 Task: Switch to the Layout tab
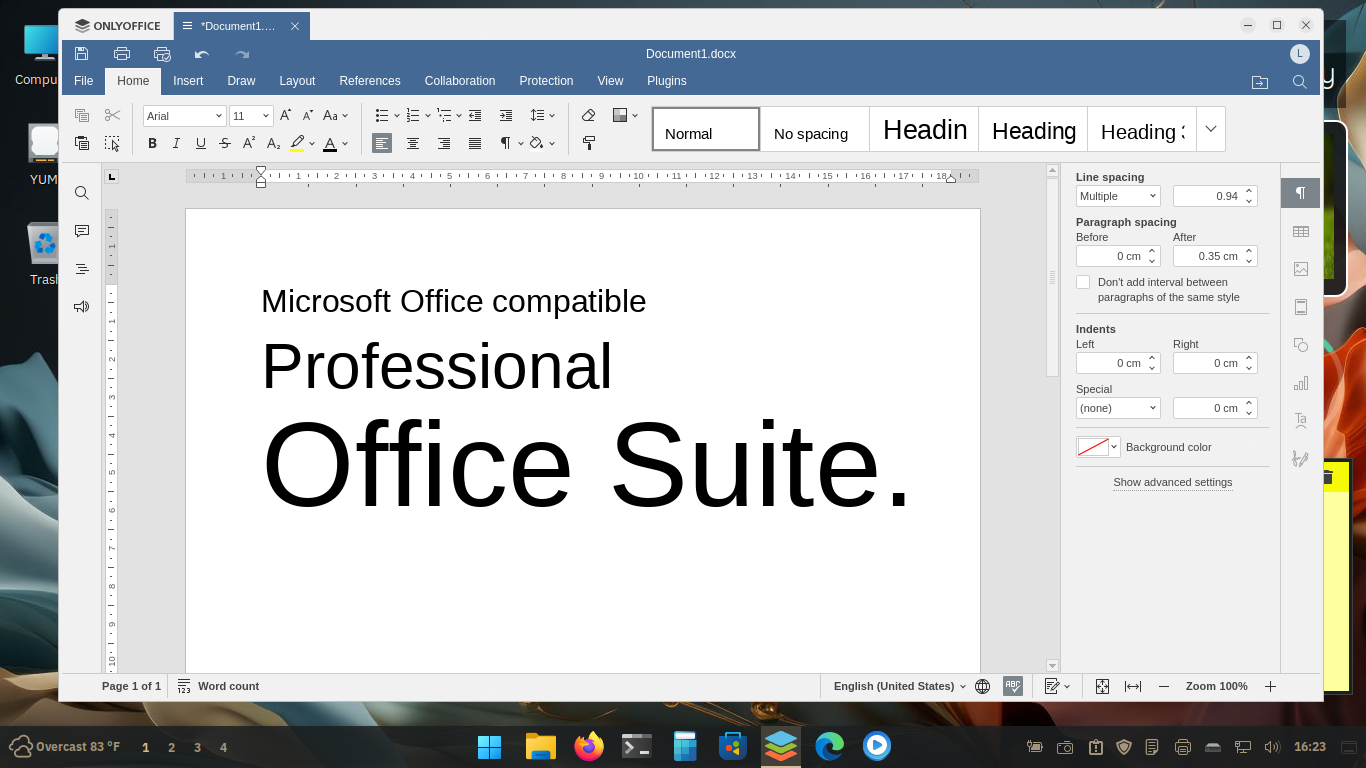tap(297, 81)
